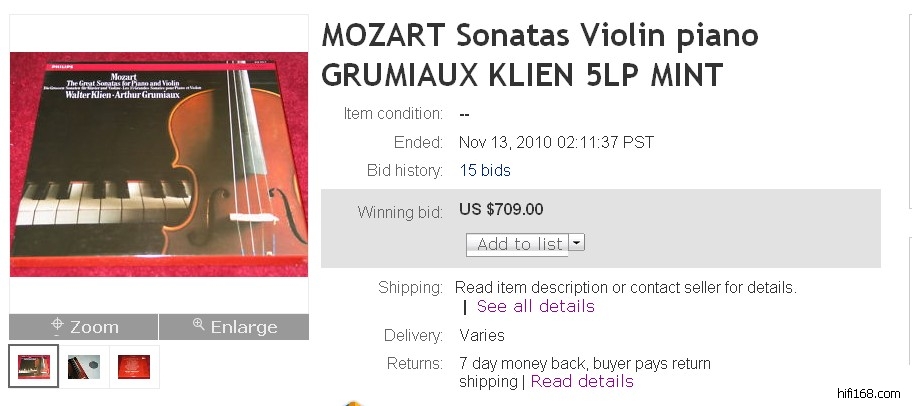Click the Item condition label
The width and height of the screenshot is (912, 406).
click(393, 114)
